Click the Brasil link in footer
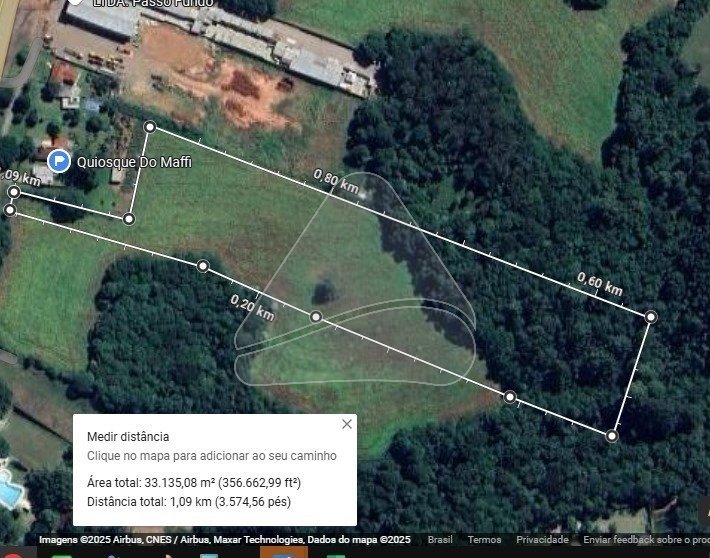 [440, 539]
